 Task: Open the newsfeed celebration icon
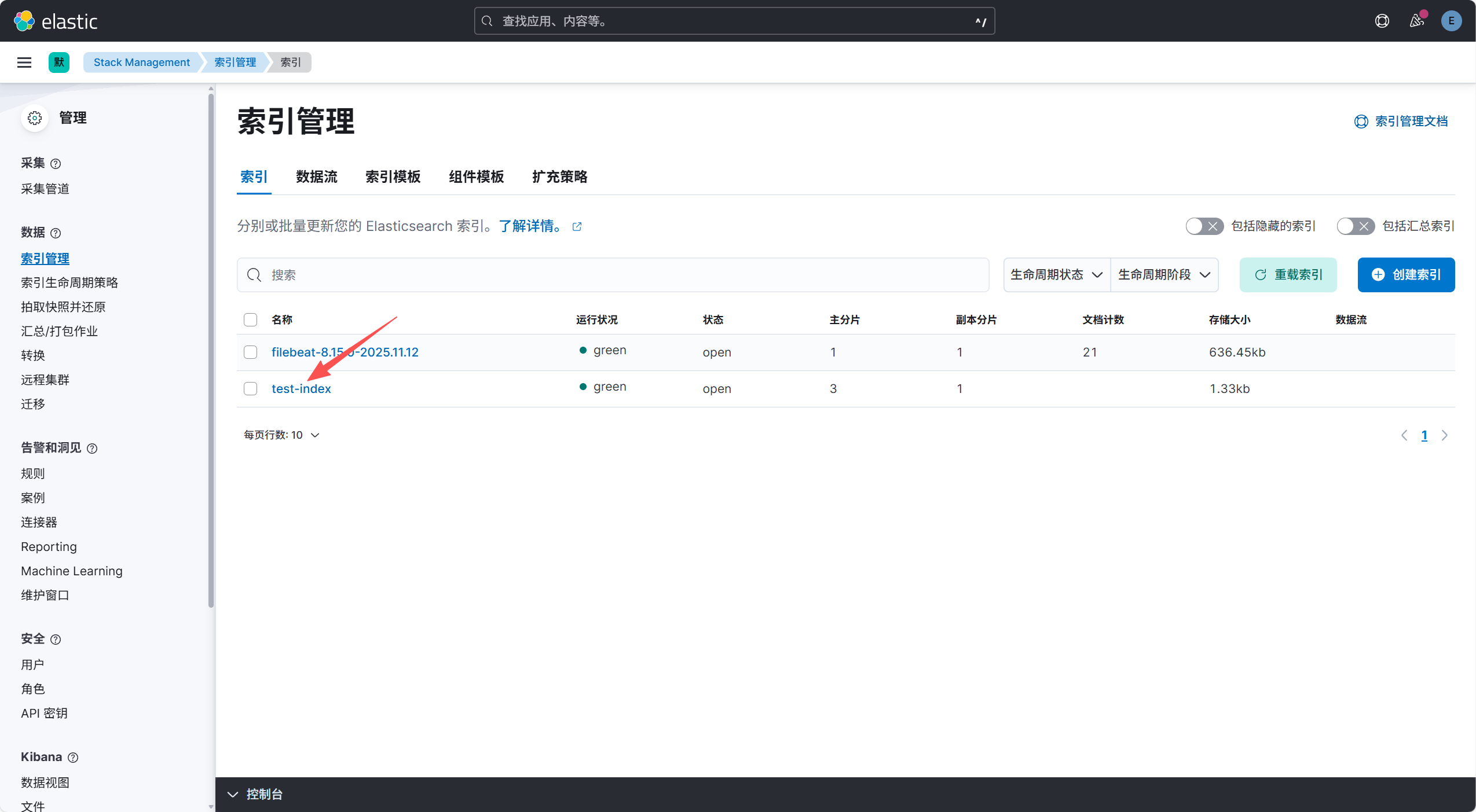(1416, 21)
